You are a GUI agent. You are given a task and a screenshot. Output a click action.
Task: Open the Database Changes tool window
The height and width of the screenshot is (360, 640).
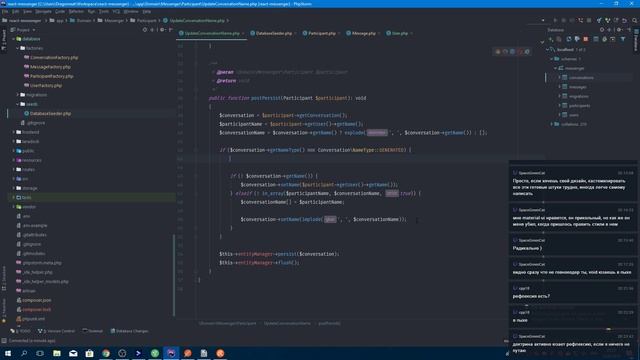point(129,331)
